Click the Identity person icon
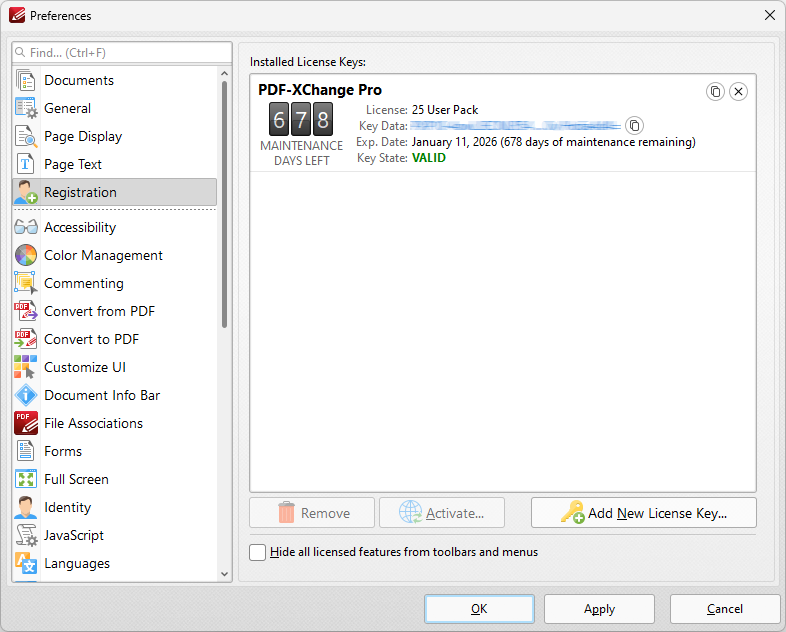The image size is (786, 632). coord(26,507)
